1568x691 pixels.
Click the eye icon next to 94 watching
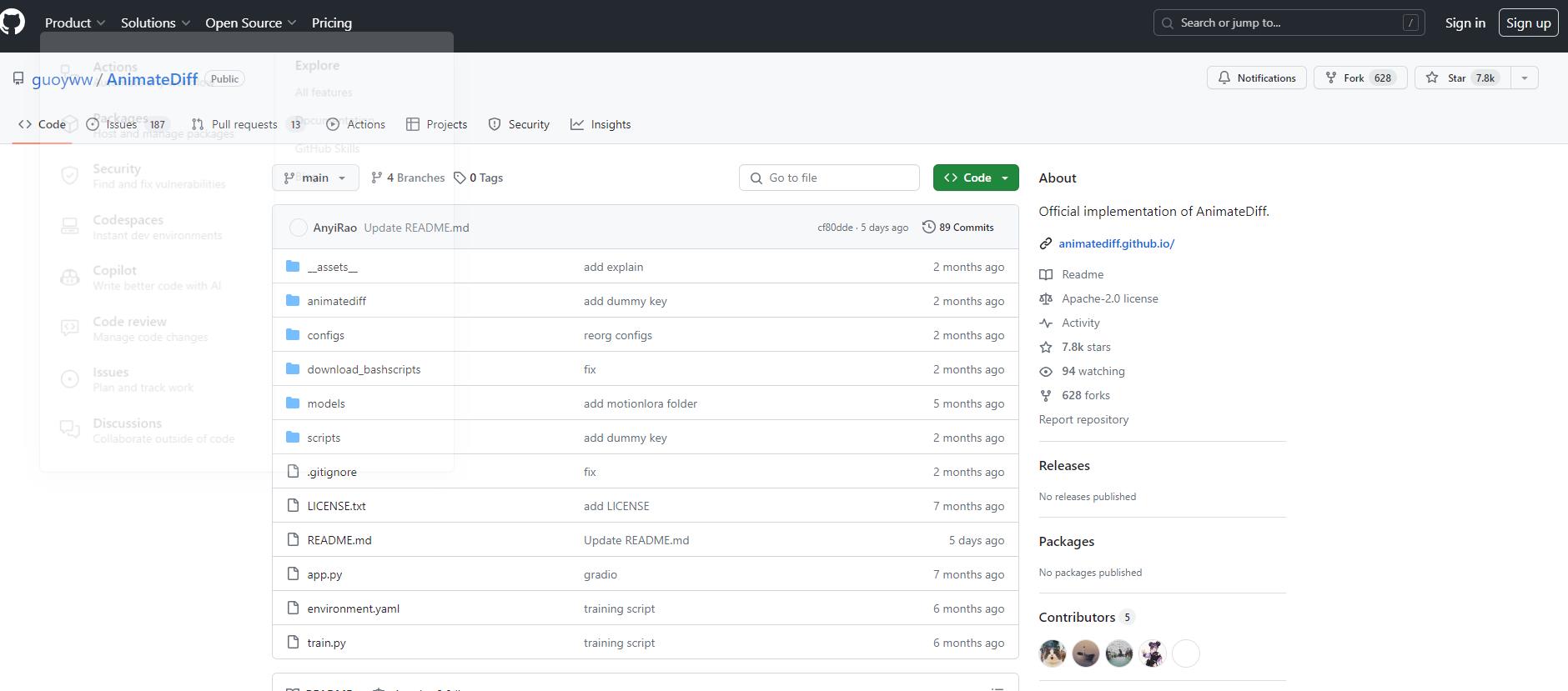pos(1046,371)
